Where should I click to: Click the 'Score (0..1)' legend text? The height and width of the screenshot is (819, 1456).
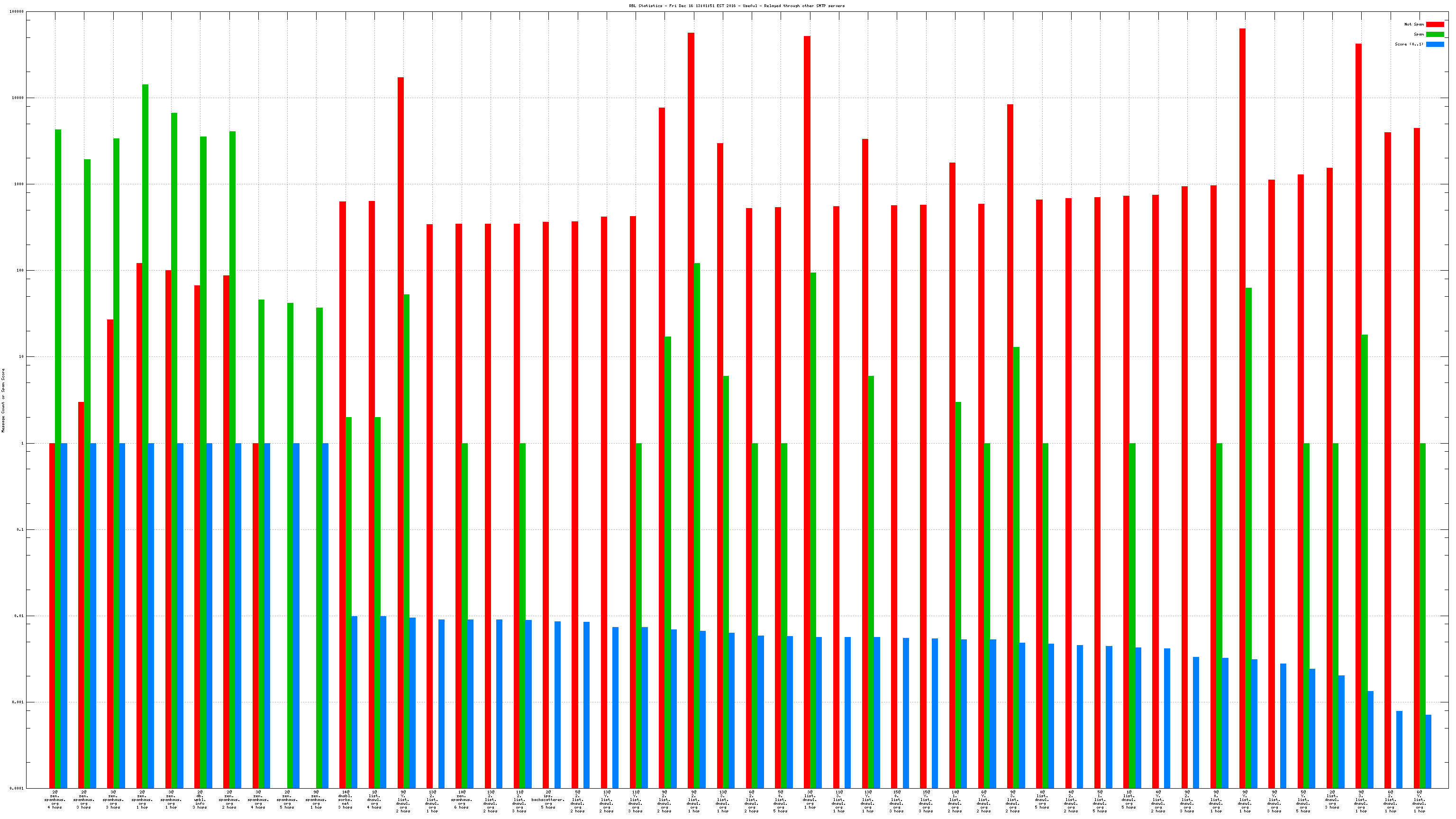point(1409,44)
